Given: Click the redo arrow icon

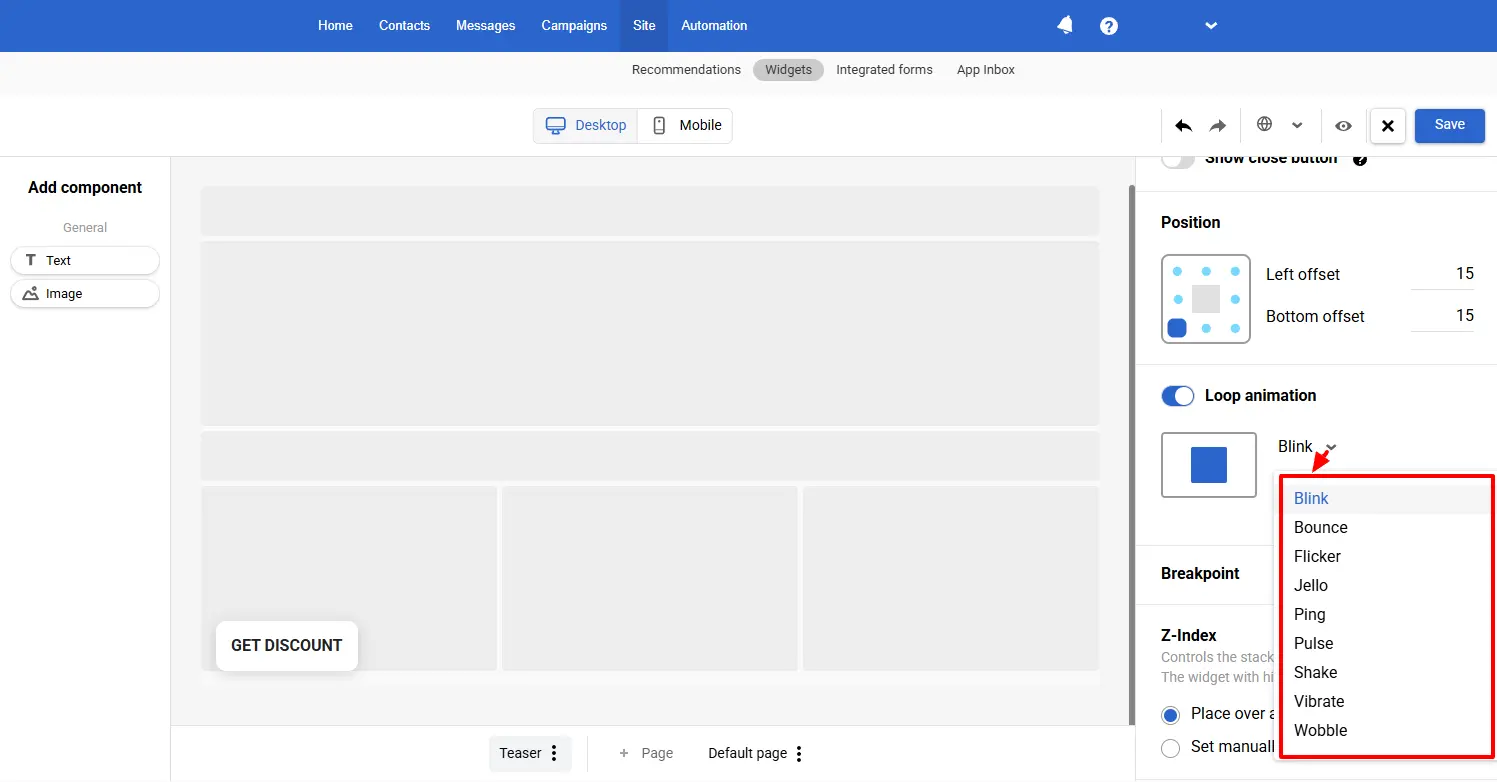Looking at the screenshot, I should 1217,126.
